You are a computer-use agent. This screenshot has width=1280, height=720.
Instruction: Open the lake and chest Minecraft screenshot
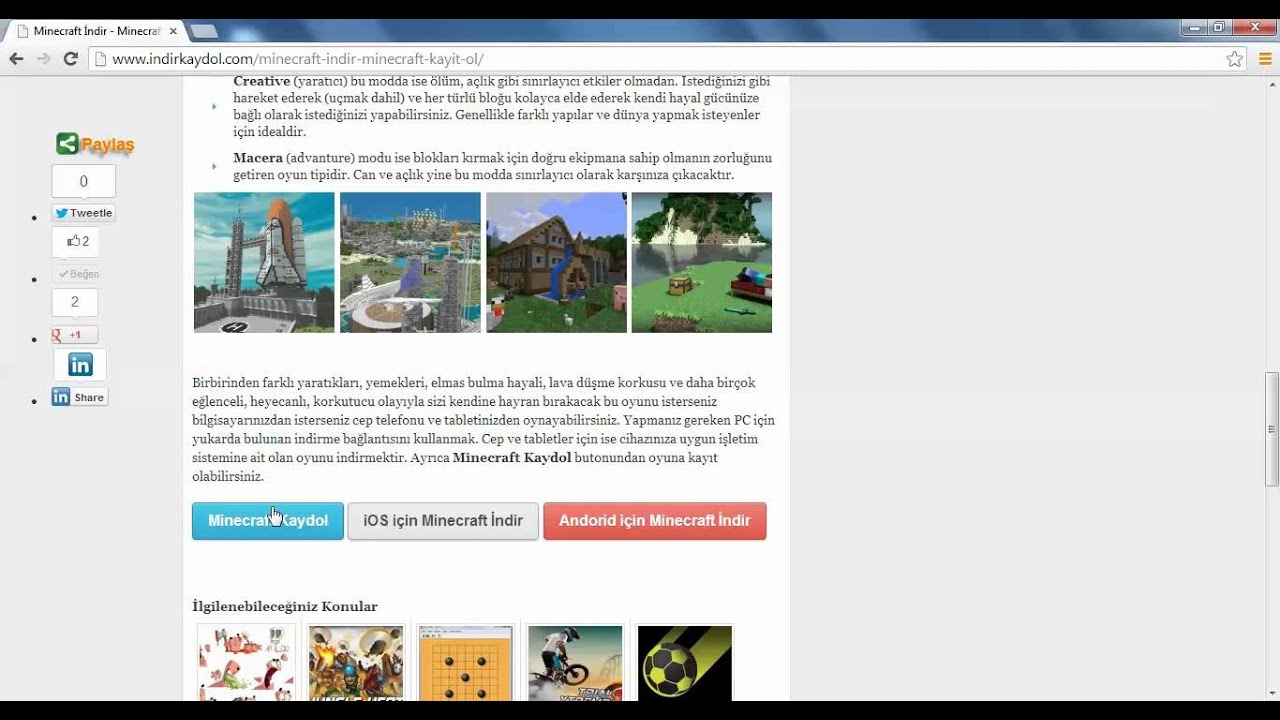point(702,262)
